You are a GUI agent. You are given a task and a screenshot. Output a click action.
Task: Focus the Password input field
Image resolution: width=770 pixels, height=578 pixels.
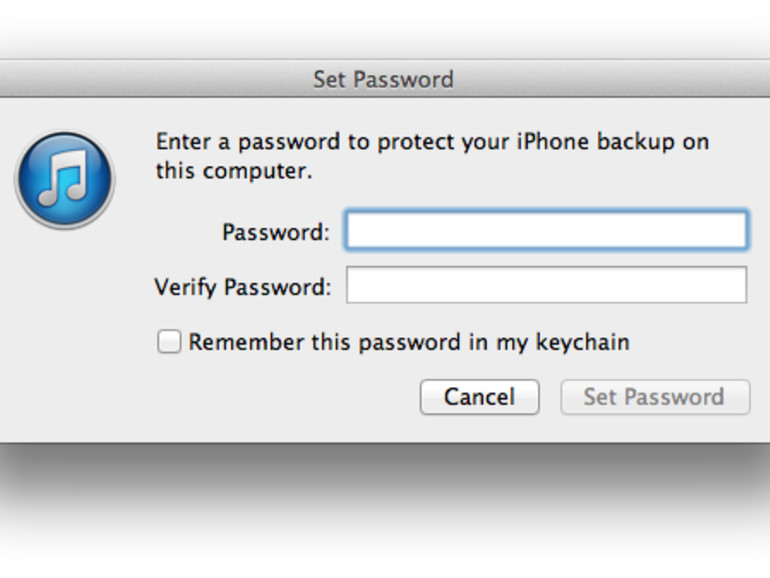[546, 230]
